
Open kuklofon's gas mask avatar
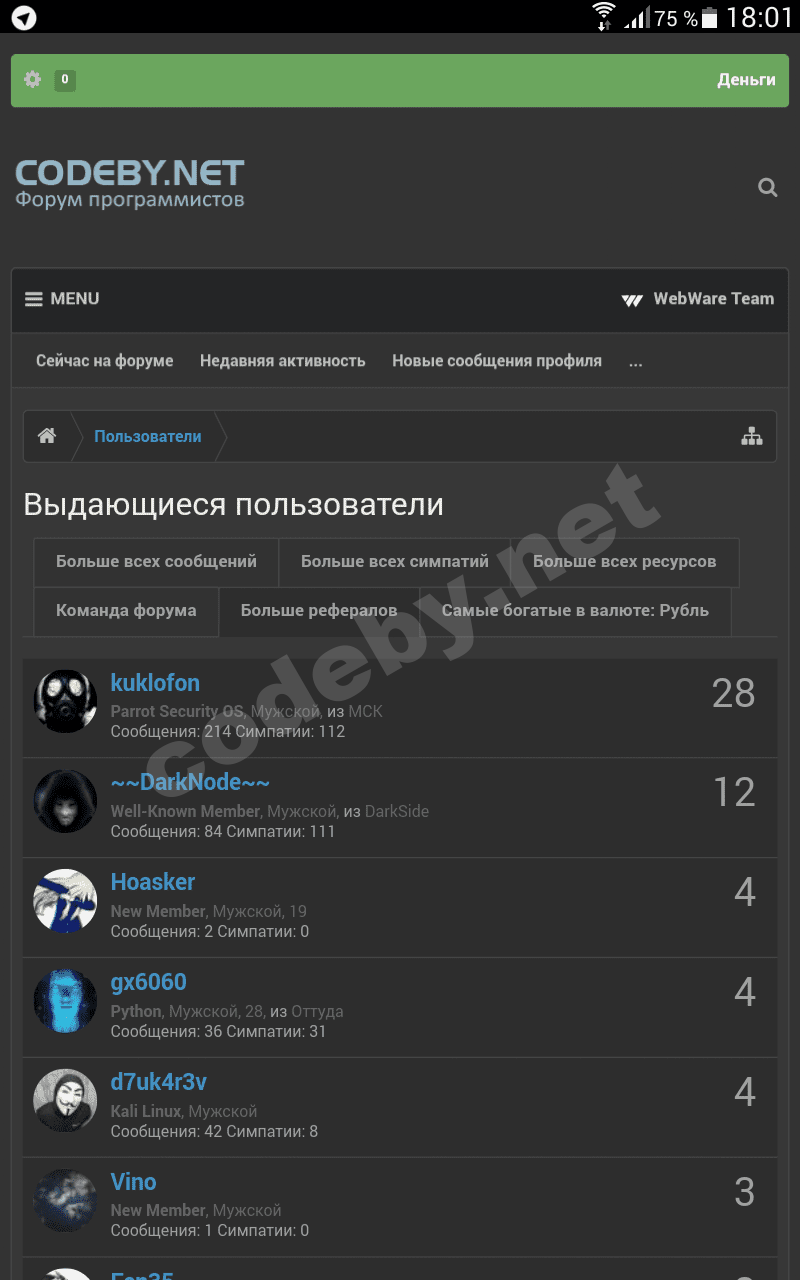tap(65, 701)
